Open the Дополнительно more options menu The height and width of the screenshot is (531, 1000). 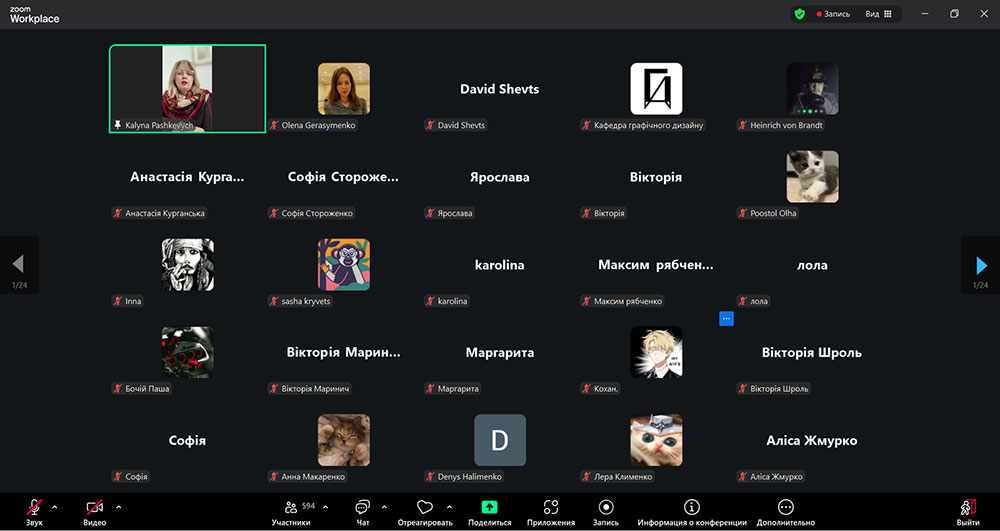pyautogui.click(x=786, y=508)
